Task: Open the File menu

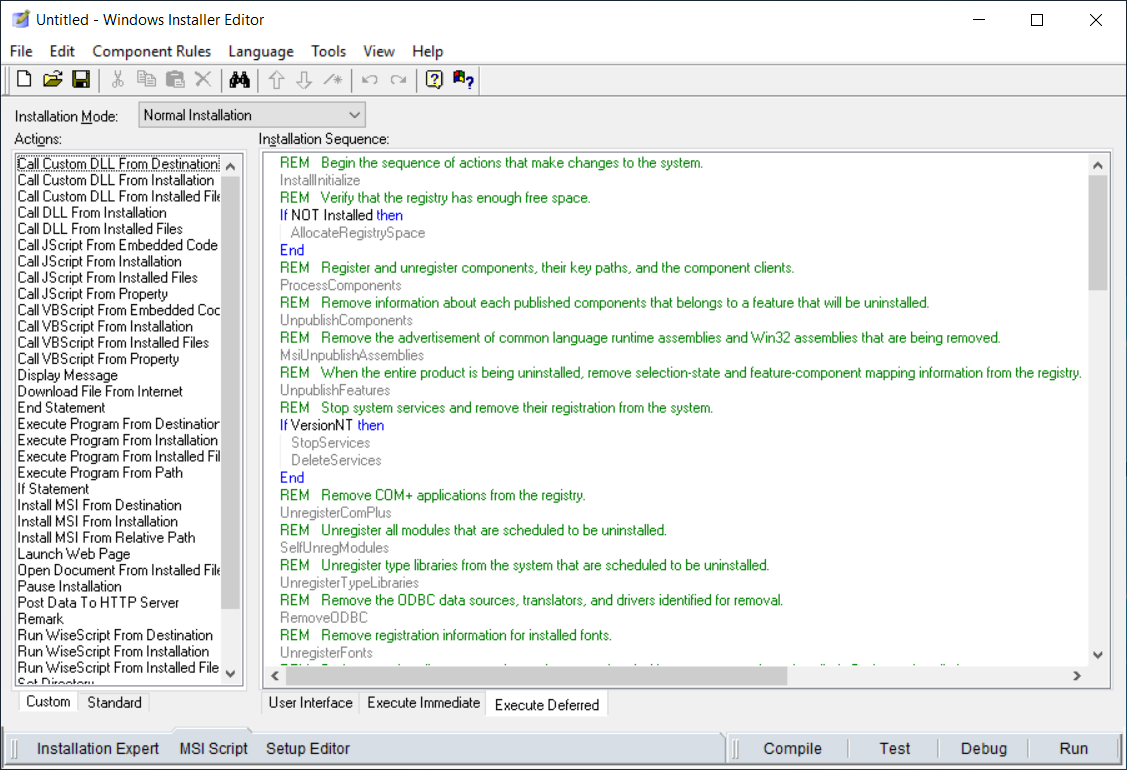Action: (21, 51)
